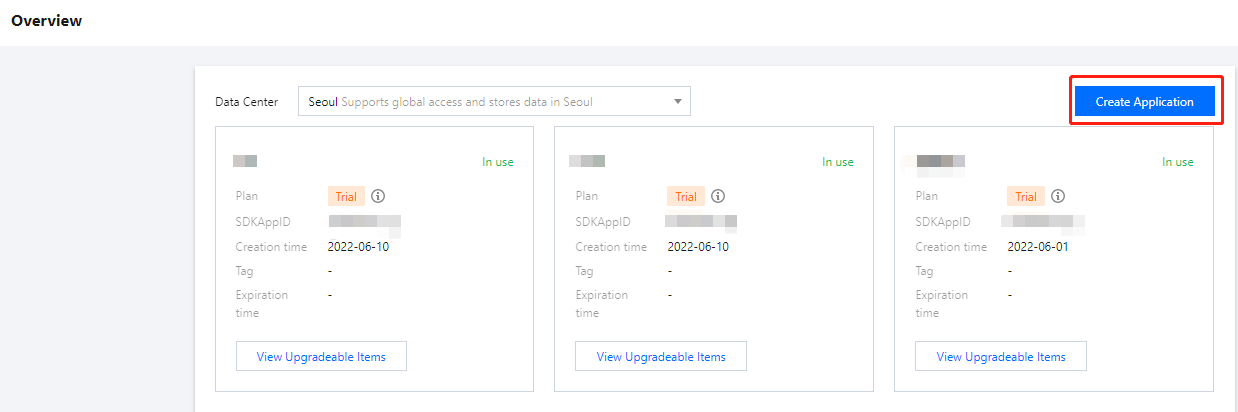Click the creation date 2022-06-01
Viewport: 1238px width, 412px height.
1038,247
